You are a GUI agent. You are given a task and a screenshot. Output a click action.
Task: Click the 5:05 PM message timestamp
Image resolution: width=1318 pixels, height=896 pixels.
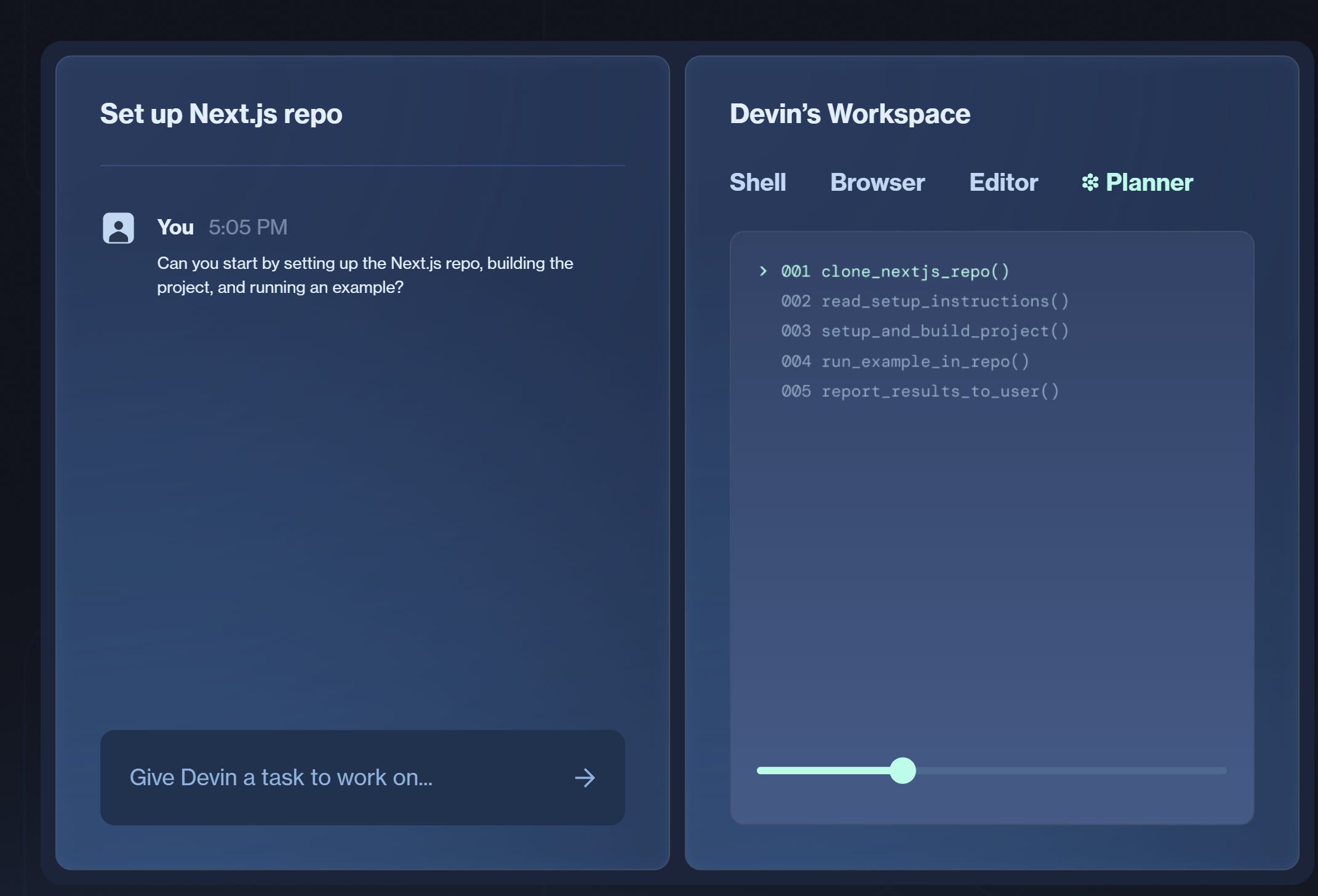click(248, 227)
